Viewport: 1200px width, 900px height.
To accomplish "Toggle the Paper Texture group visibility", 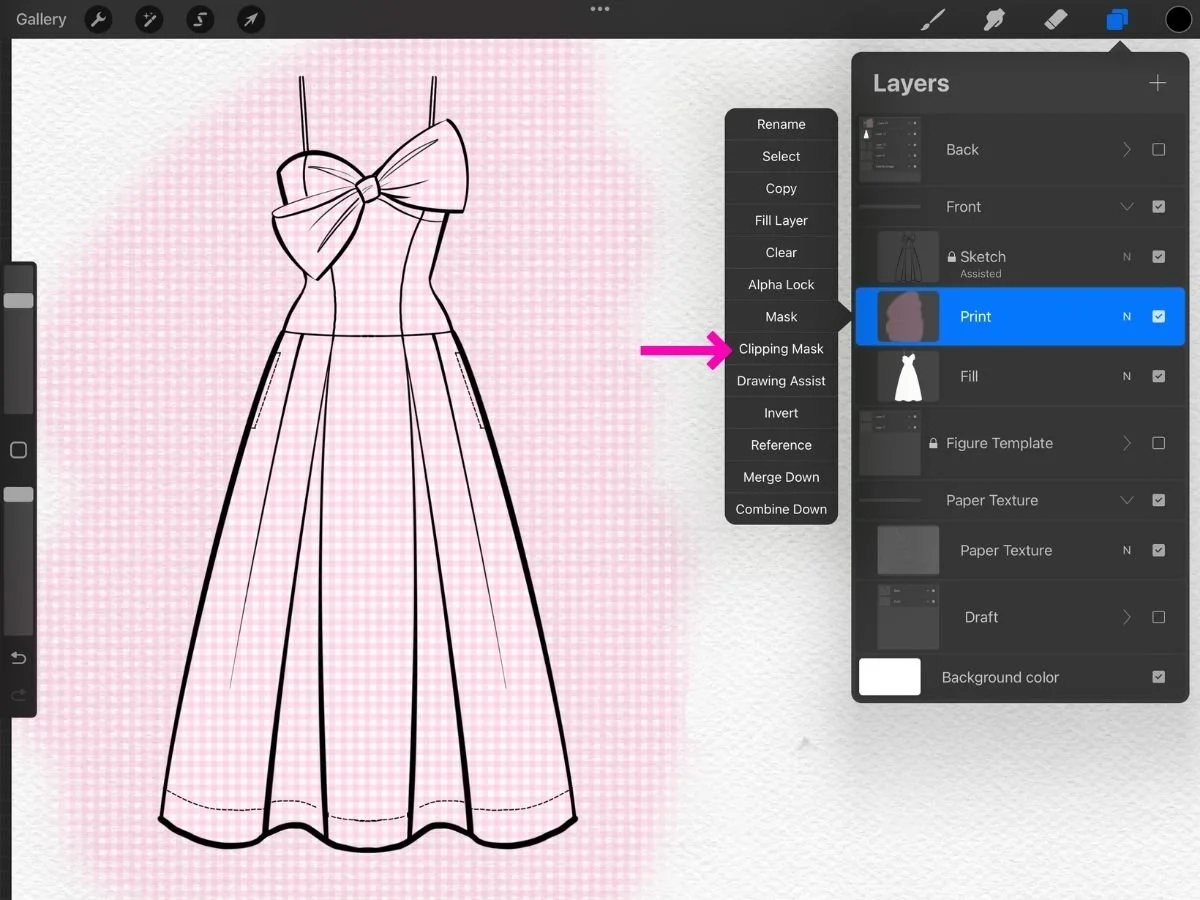I will pos(1159,500).
